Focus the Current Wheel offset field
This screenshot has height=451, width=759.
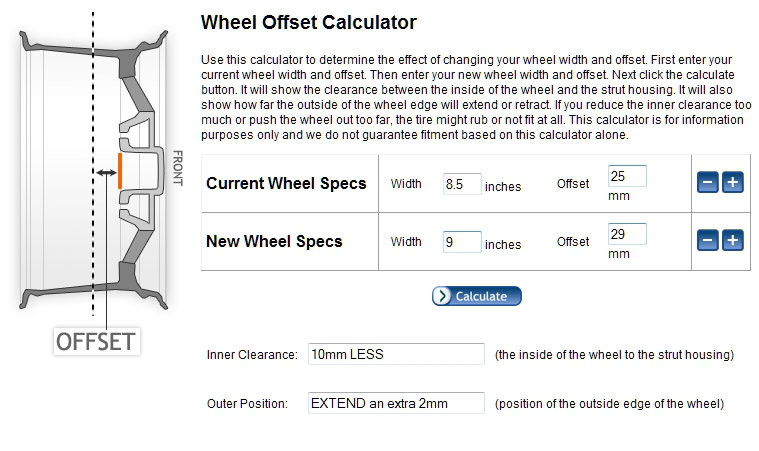pyautogui.click(x=627, y=176)
